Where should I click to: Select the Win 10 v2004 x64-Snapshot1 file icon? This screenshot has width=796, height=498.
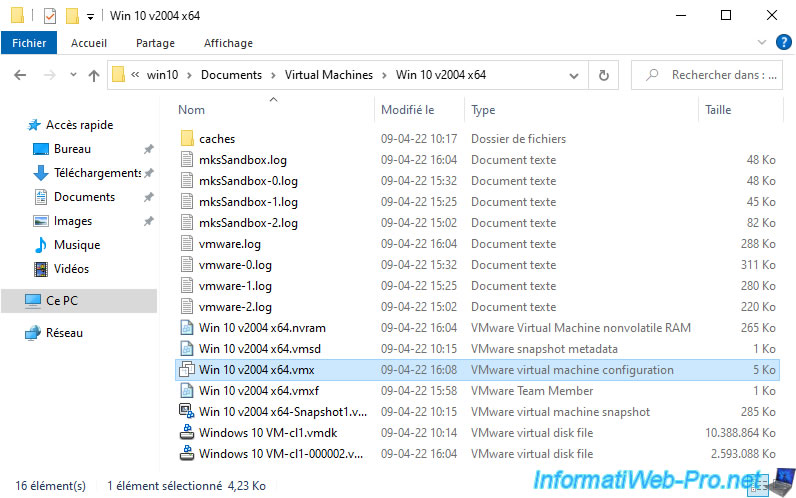pos(187,411)
